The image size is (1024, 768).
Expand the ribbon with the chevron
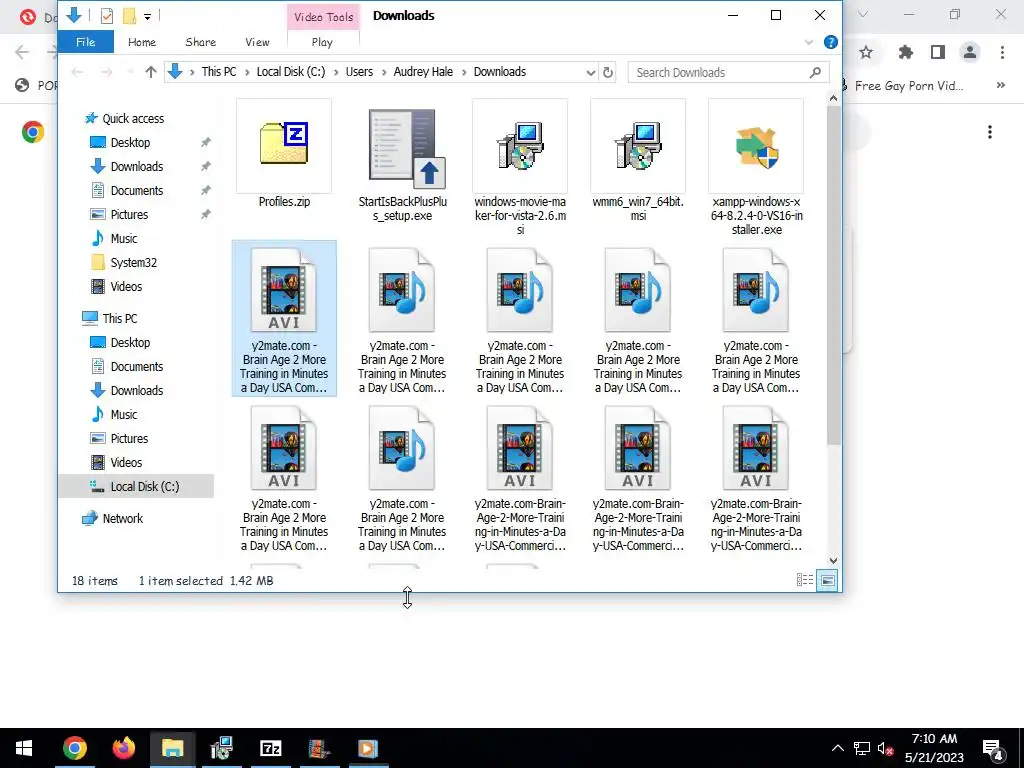808,42
